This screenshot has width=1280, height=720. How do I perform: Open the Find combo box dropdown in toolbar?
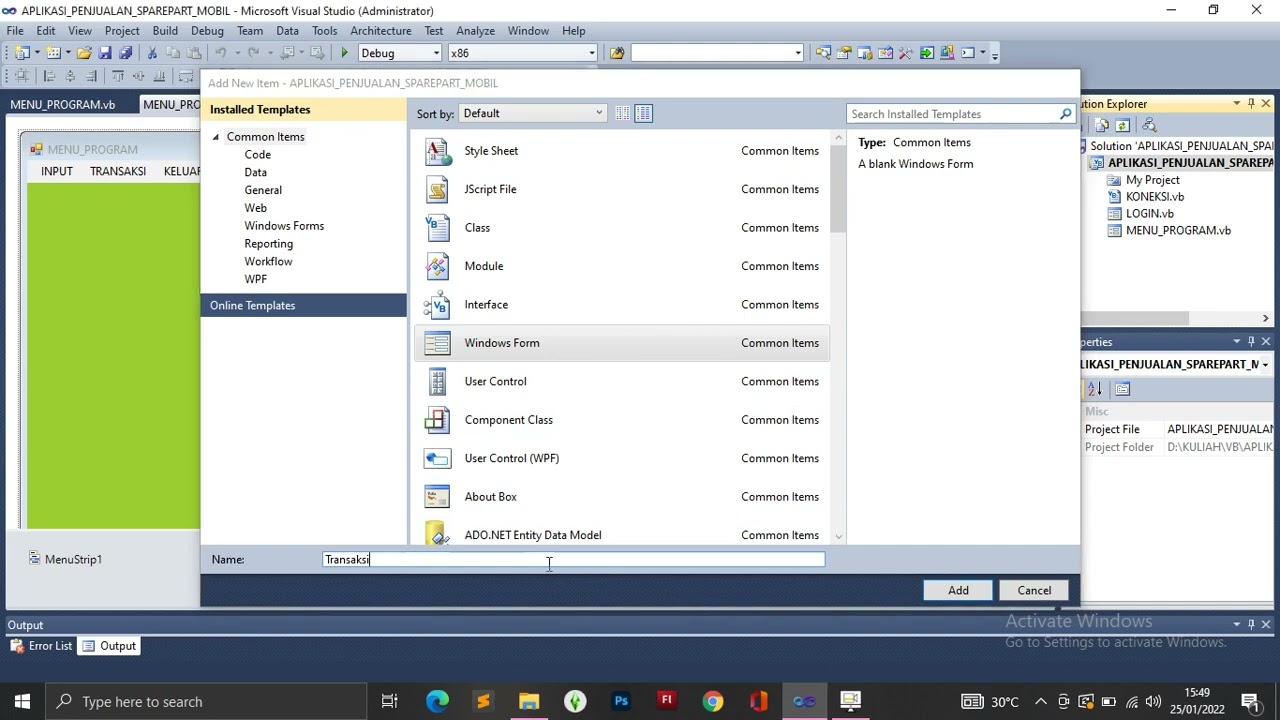point(798,53)
